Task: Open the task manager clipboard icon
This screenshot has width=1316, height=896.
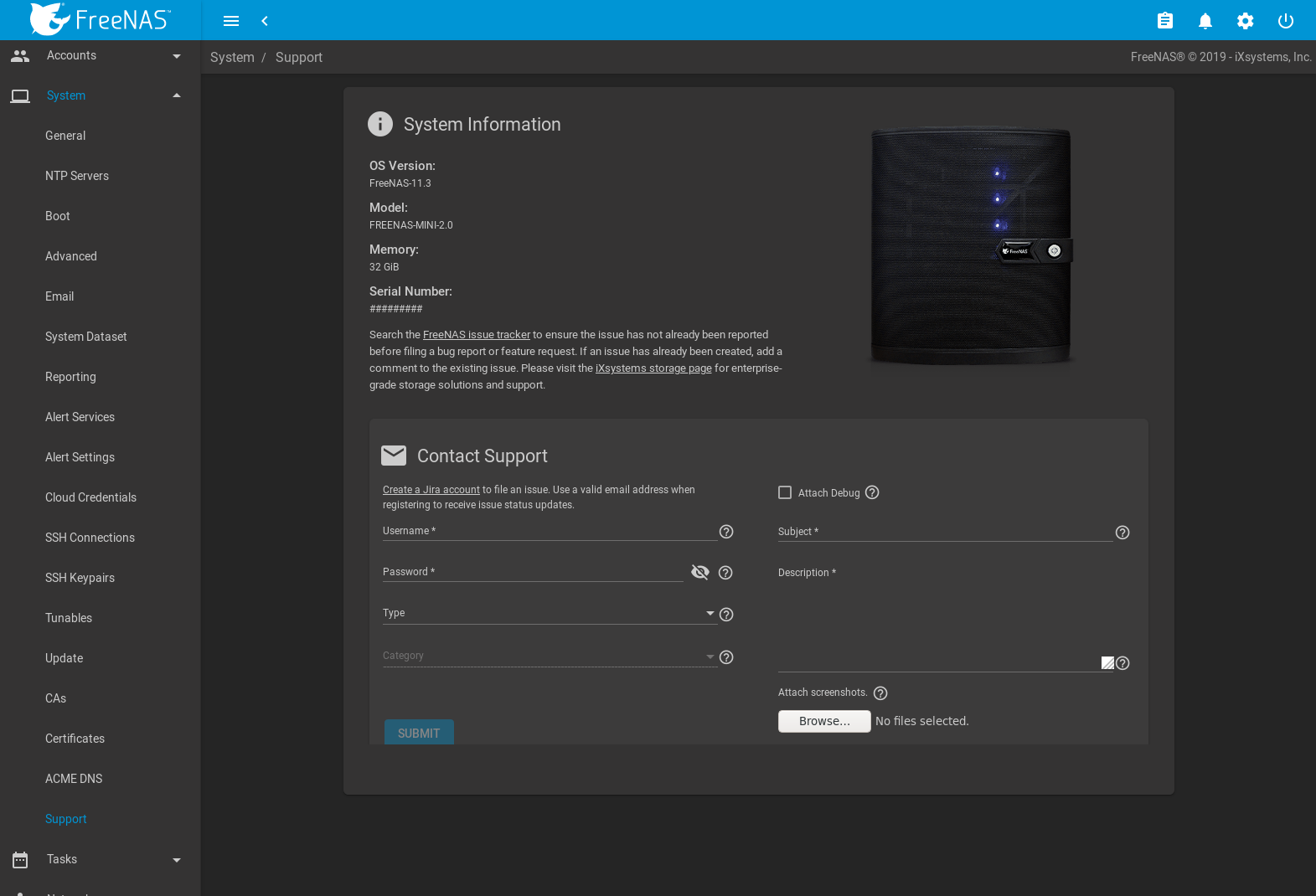Action: (x=1164, y=21)
